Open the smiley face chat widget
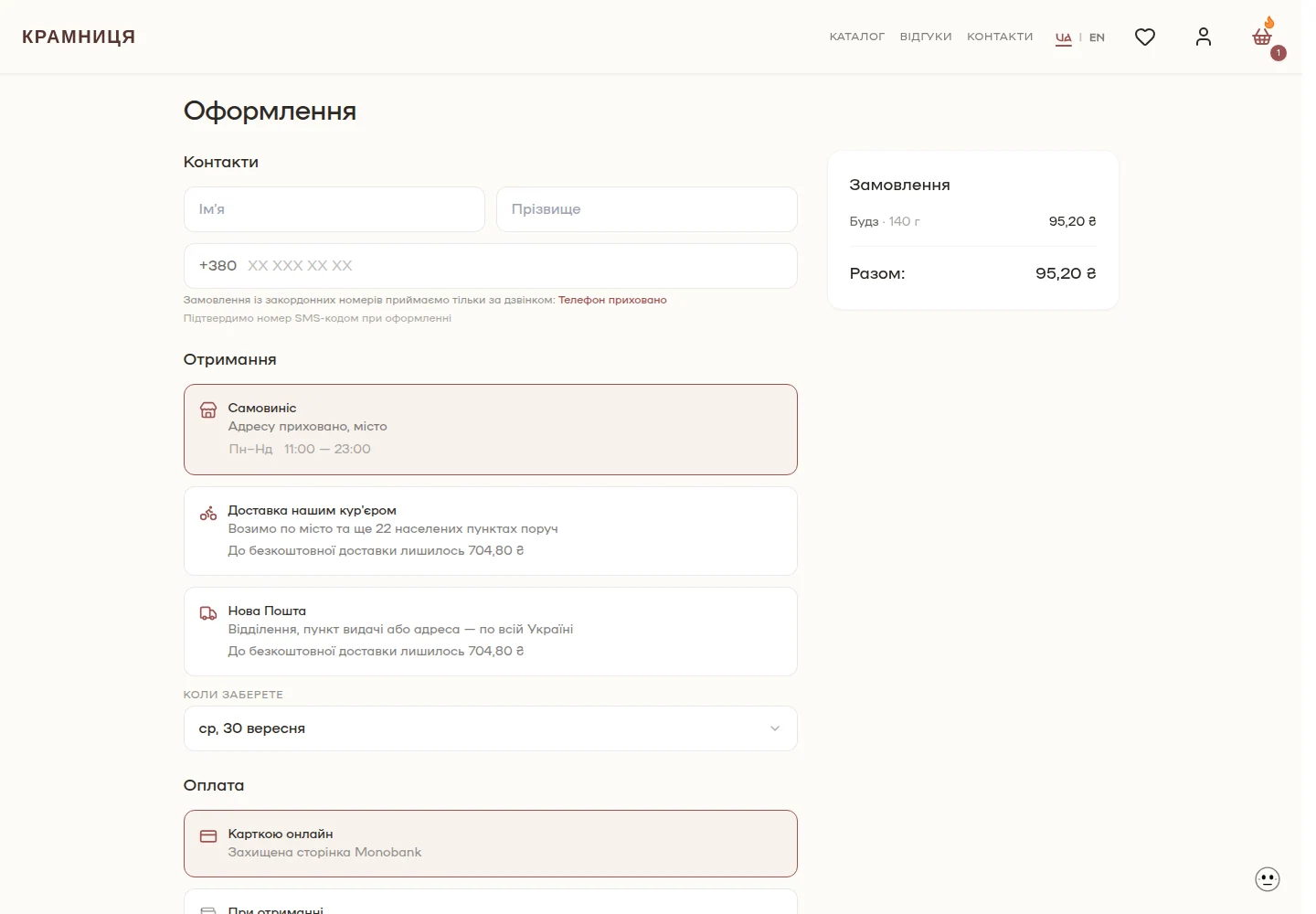 coord(1268,879)
